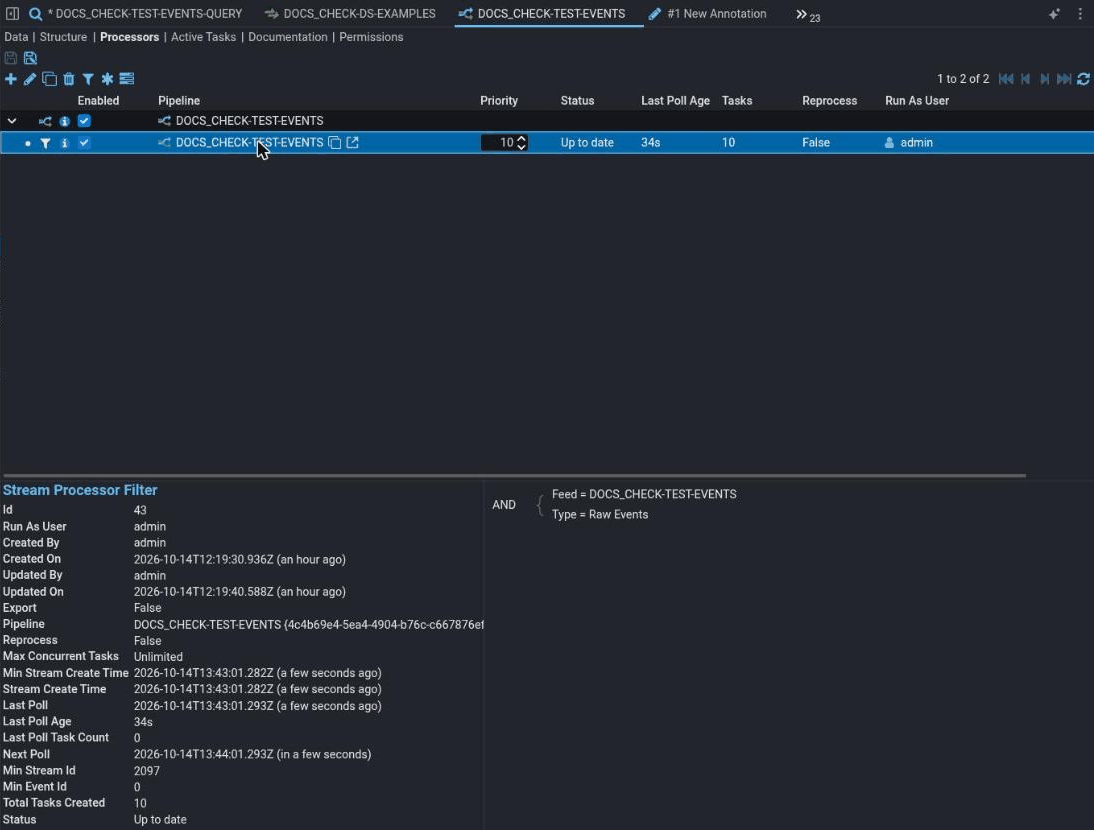Click the Last Poll Age column header
Screen dimensions: 1094x830
675,100
